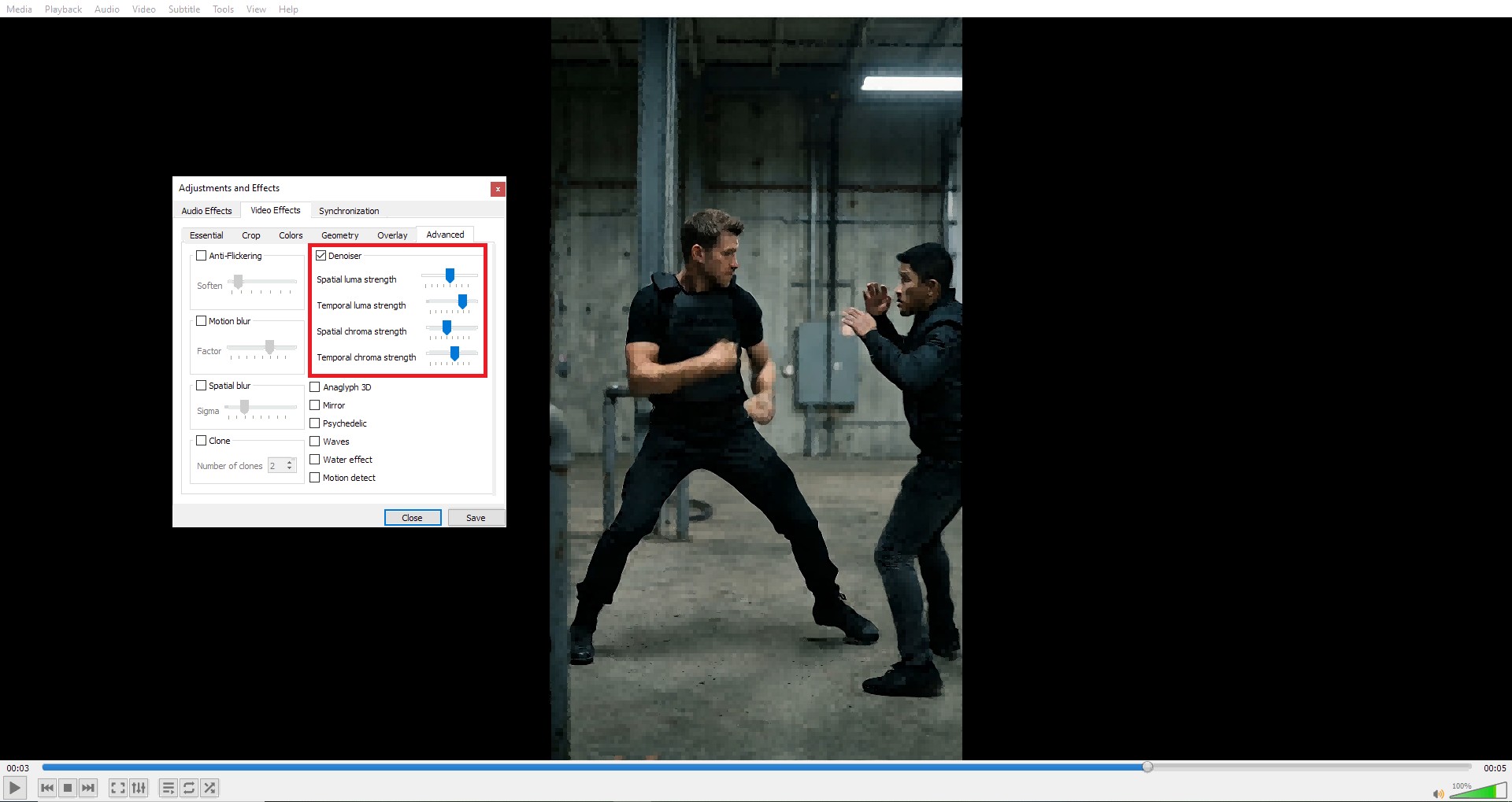Screen dimensions: 1512x802
Task: Enable Anti-Flickering checkbox
Action: click(202, 256)
